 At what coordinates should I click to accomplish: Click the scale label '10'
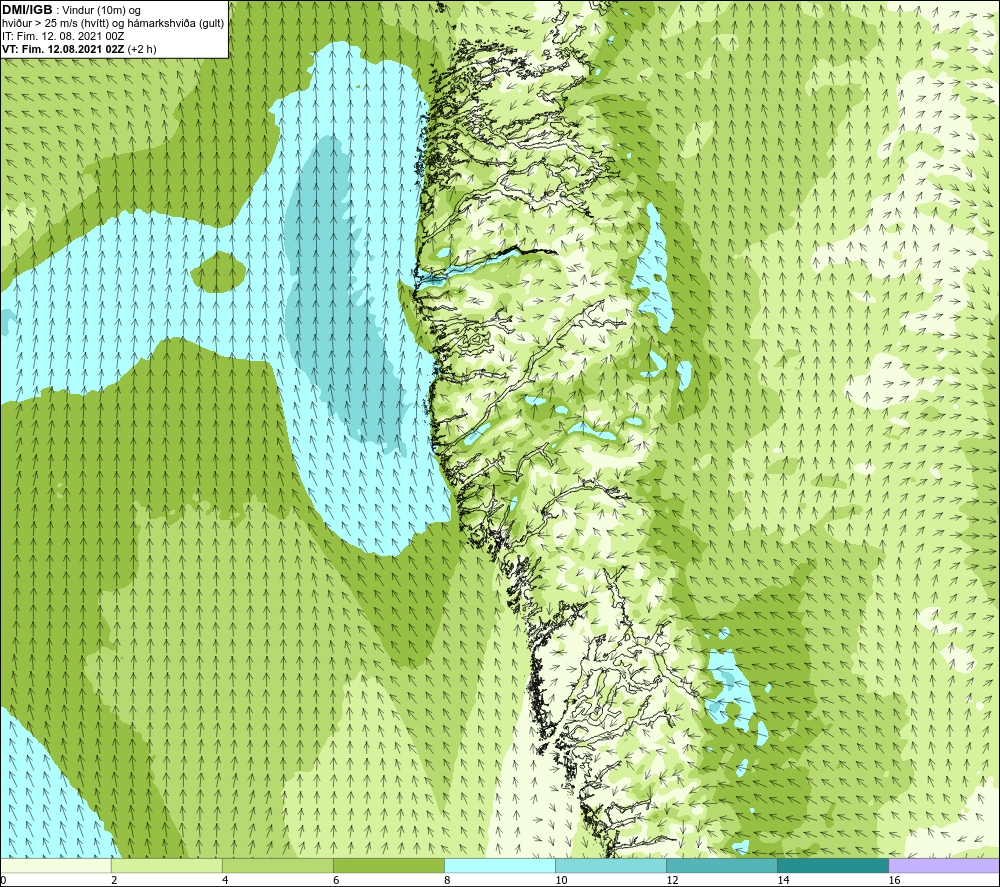(x=561, y=880)
